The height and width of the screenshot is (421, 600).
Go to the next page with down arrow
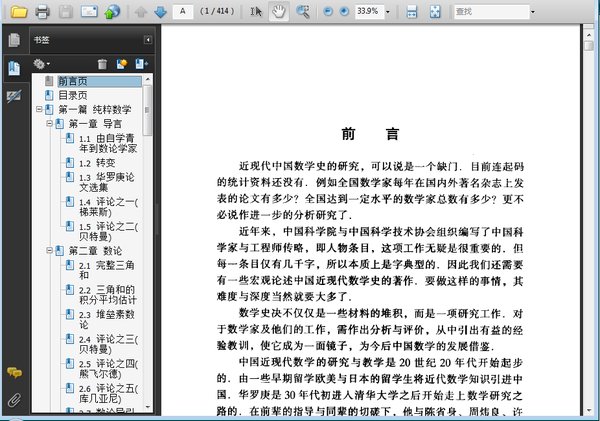pos(160,12)
